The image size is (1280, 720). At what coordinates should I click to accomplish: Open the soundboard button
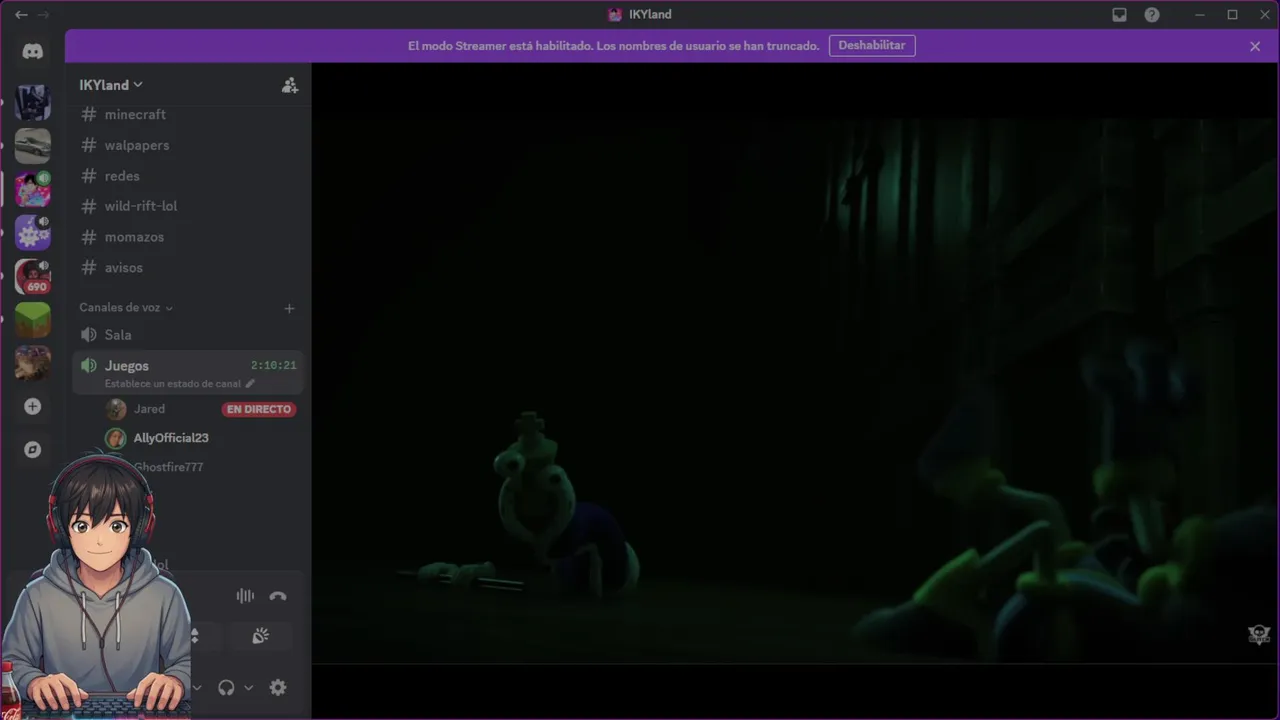[260, 636]
